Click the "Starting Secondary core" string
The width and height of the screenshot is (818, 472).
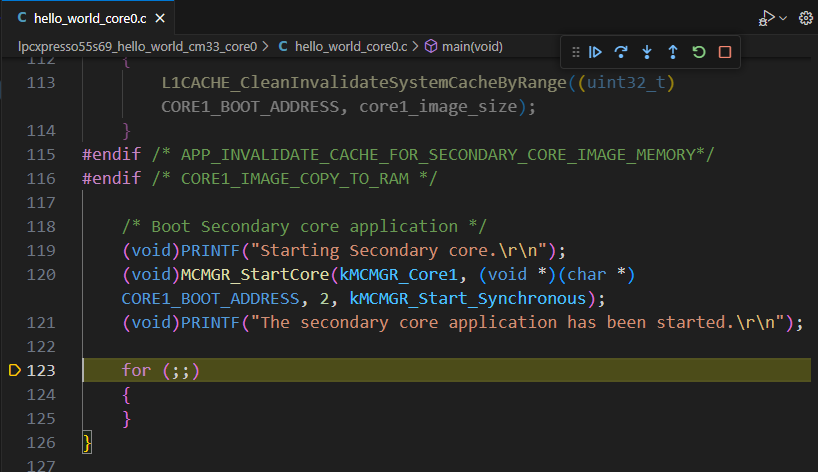[399, 250]
